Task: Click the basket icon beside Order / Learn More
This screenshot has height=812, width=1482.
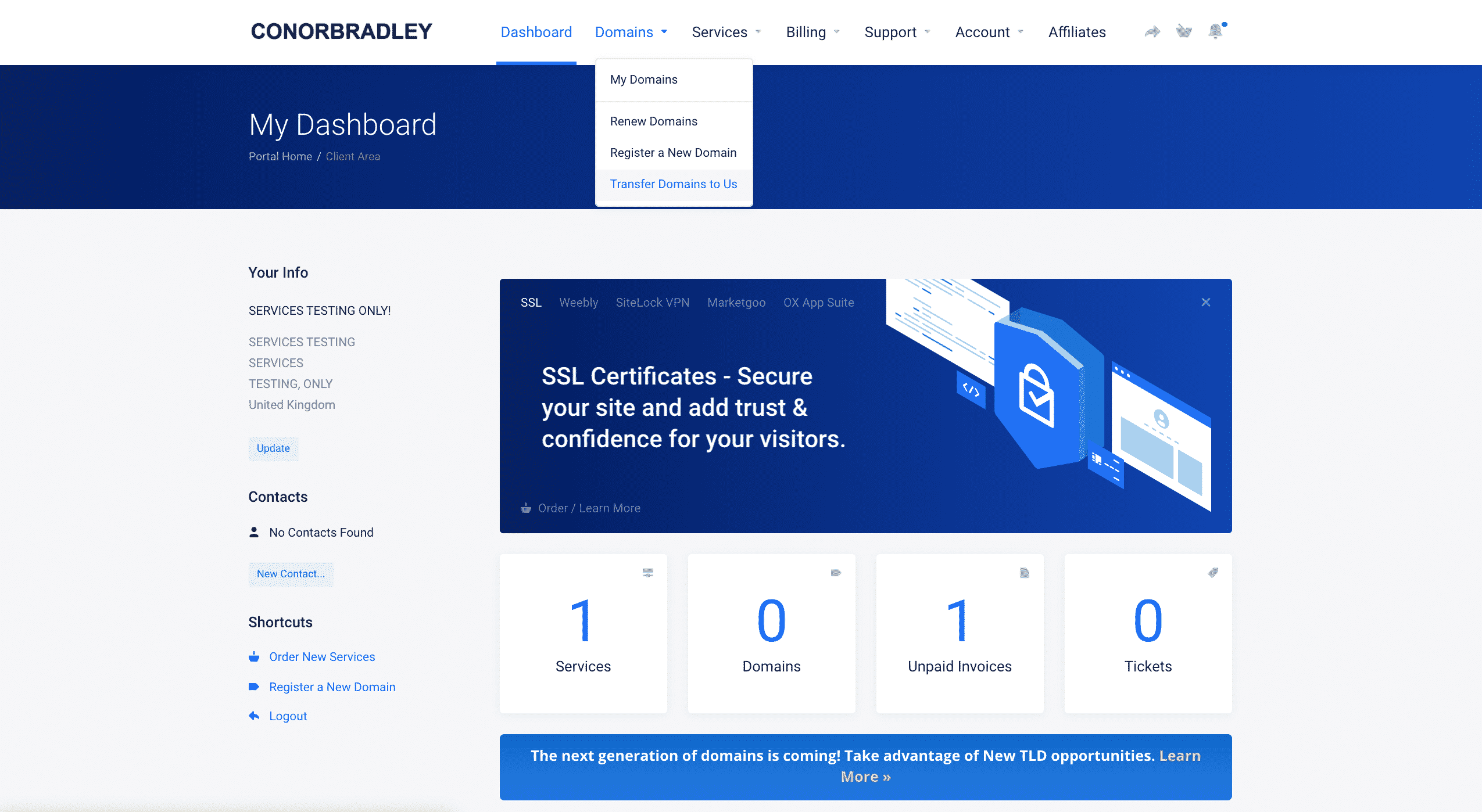Action: pos(525,508)
